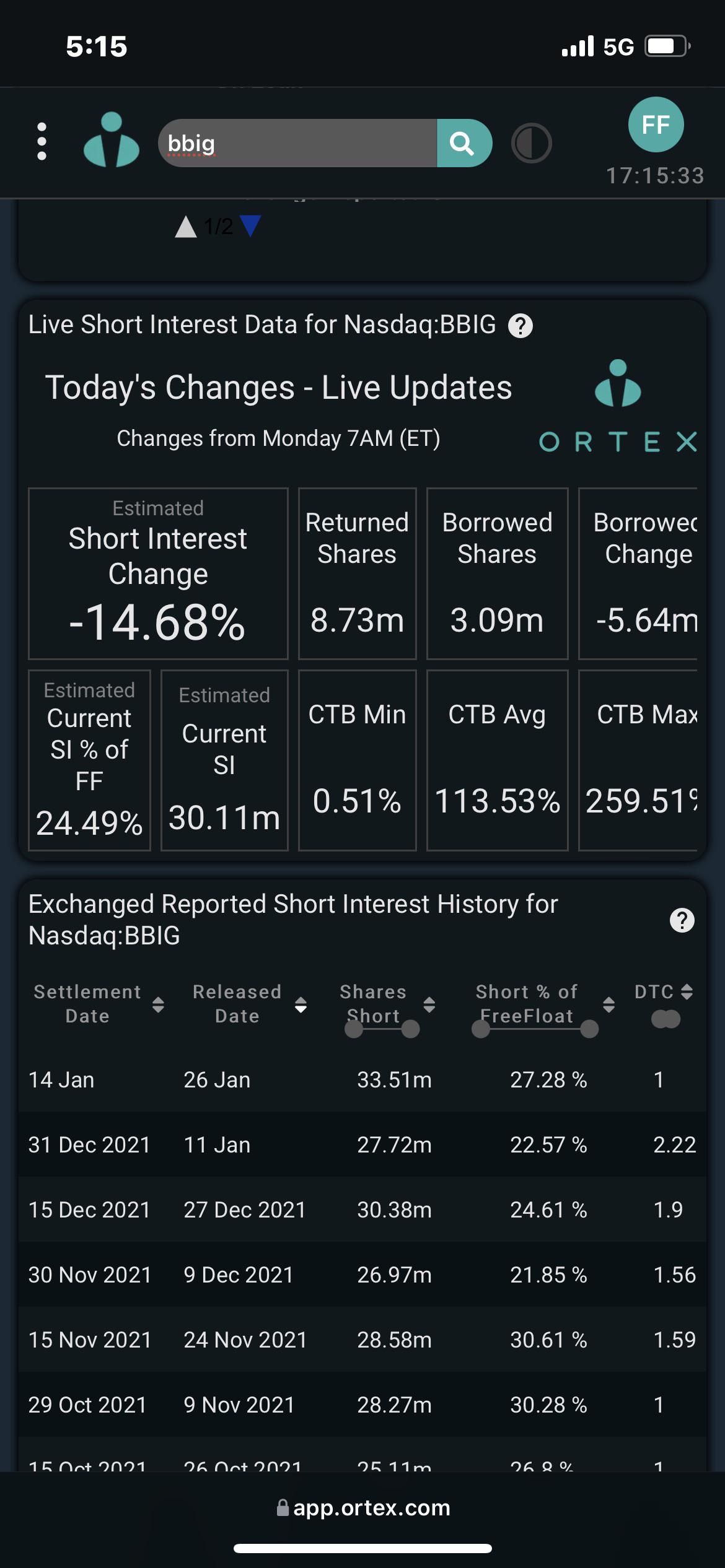Tap the Changes from Monday 7AM (ET) text
The width and height of the screenshot is (725, 1568).
(x=278, y=438)
